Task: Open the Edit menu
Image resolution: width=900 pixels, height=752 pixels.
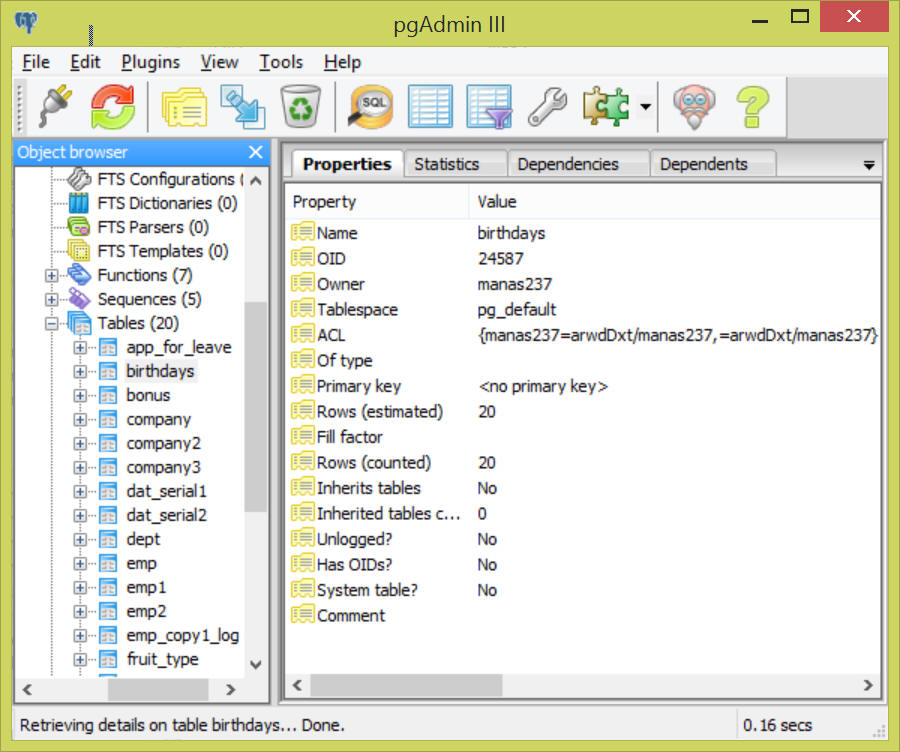Action: (x=85, y=62)
